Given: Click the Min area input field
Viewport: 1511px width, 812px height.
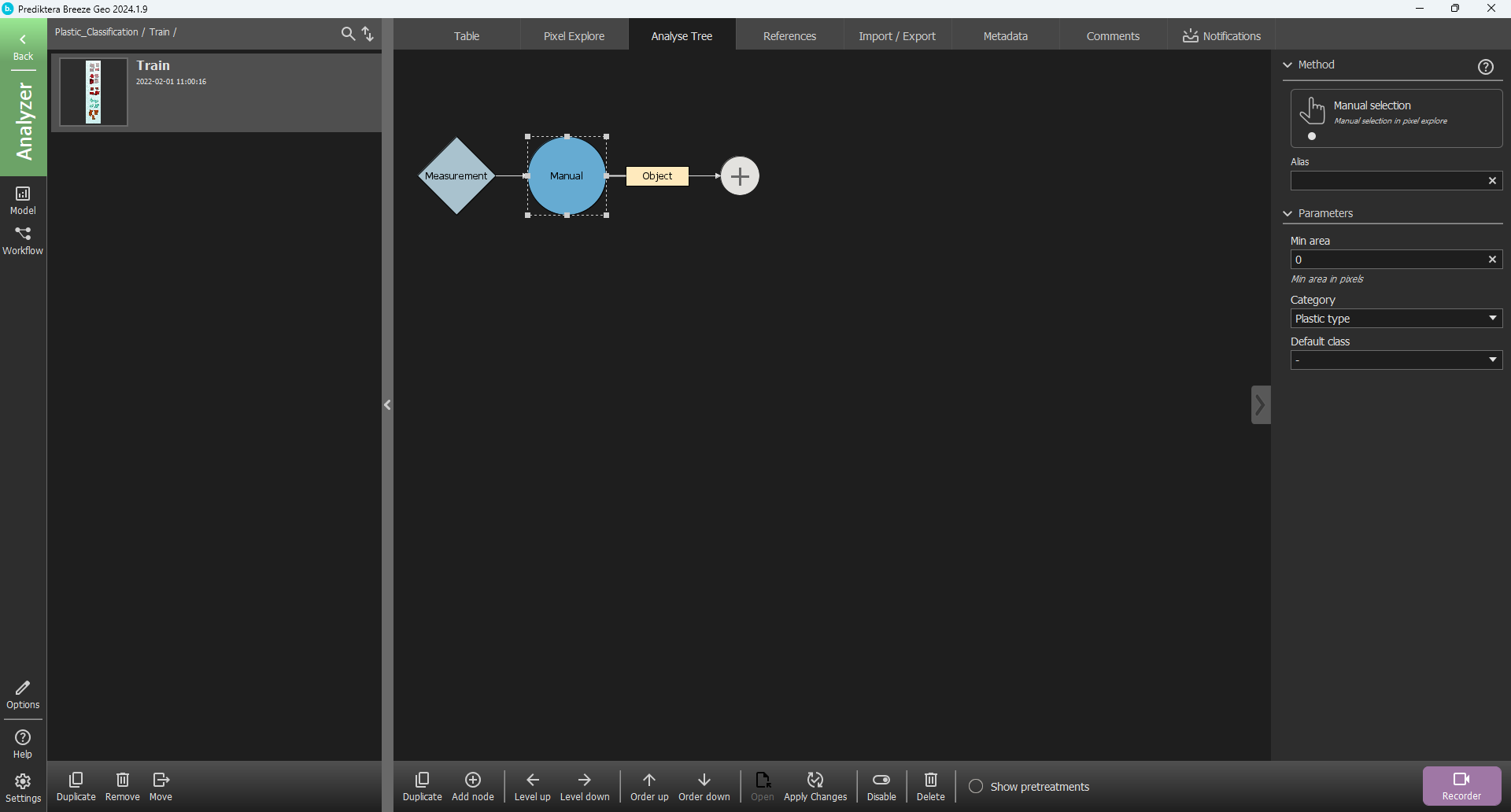Looking at the screenshot, I should [x=1387, y=260].
